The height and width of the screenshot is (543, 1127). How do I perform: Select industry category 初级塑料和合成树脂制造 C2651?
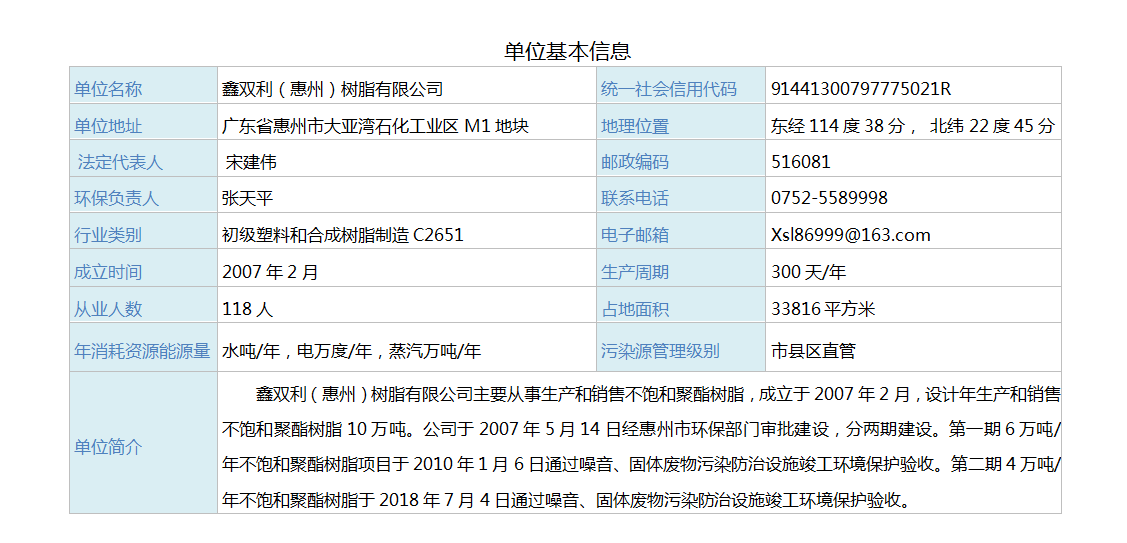(x=342, y=235)
